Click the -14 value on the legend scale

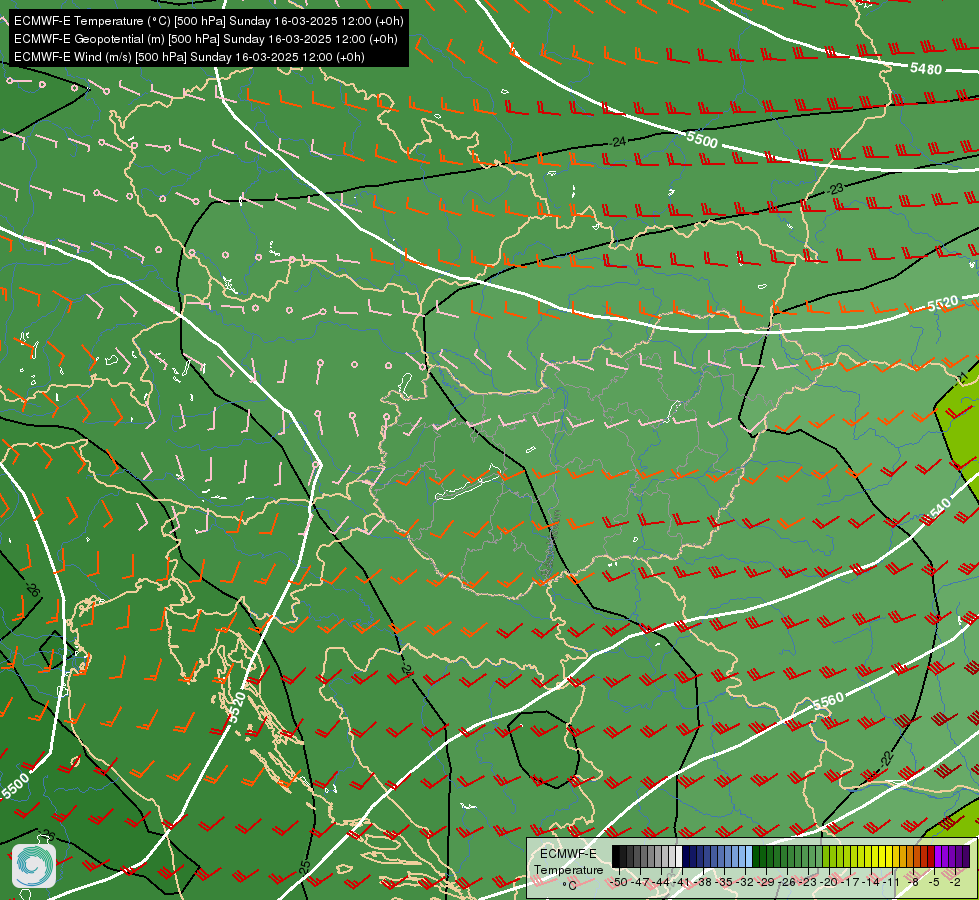pos(870,882)
